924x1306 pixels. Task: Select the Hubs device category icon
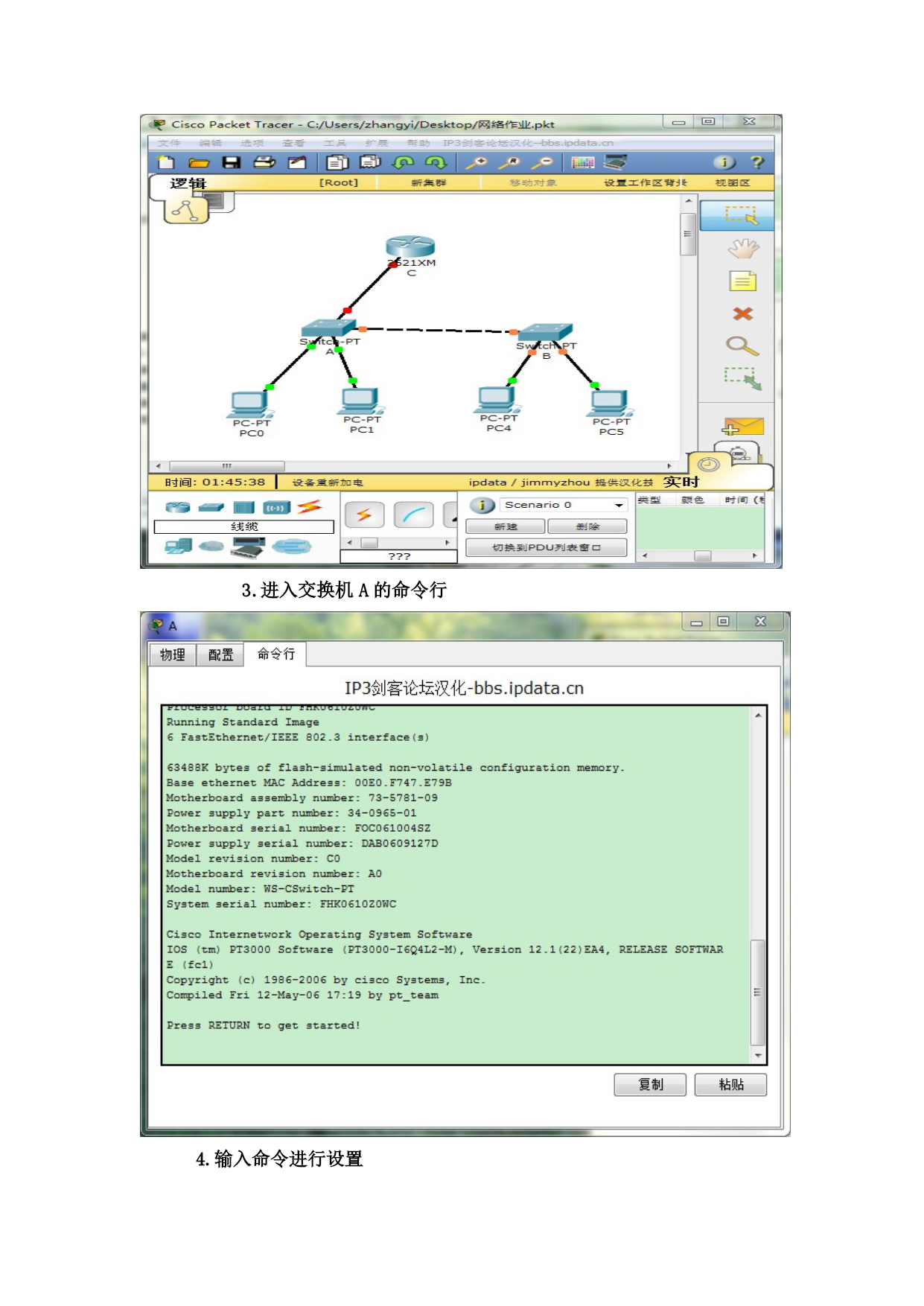point(244,508)
